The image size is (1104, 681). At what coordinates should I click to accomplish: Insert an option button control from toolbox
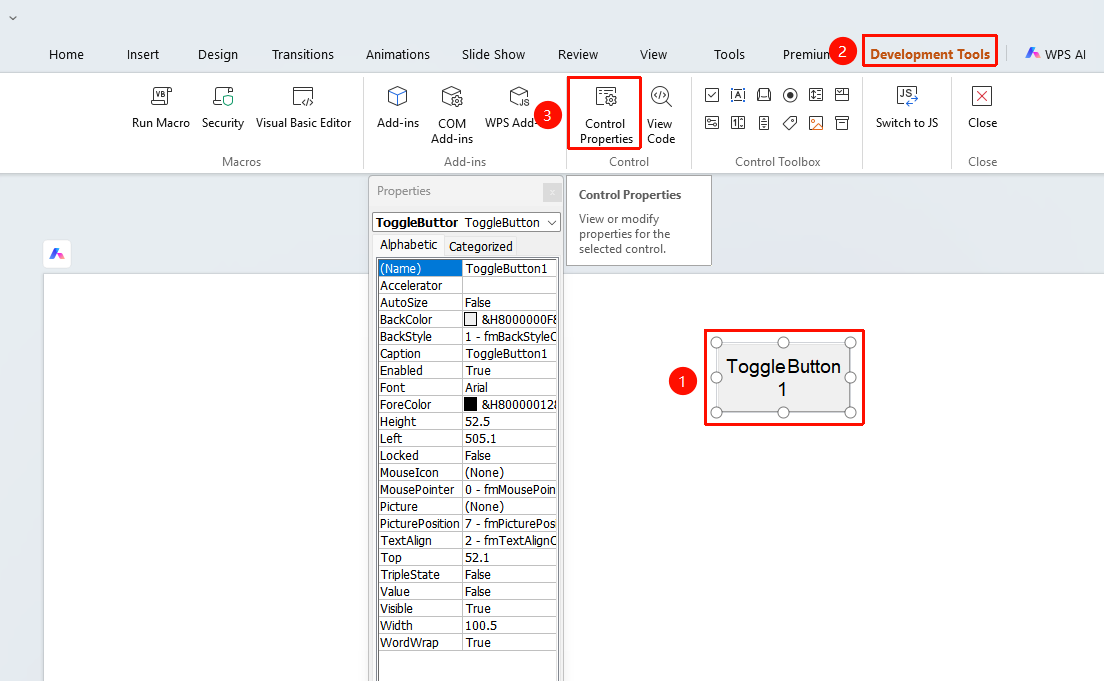790,95
